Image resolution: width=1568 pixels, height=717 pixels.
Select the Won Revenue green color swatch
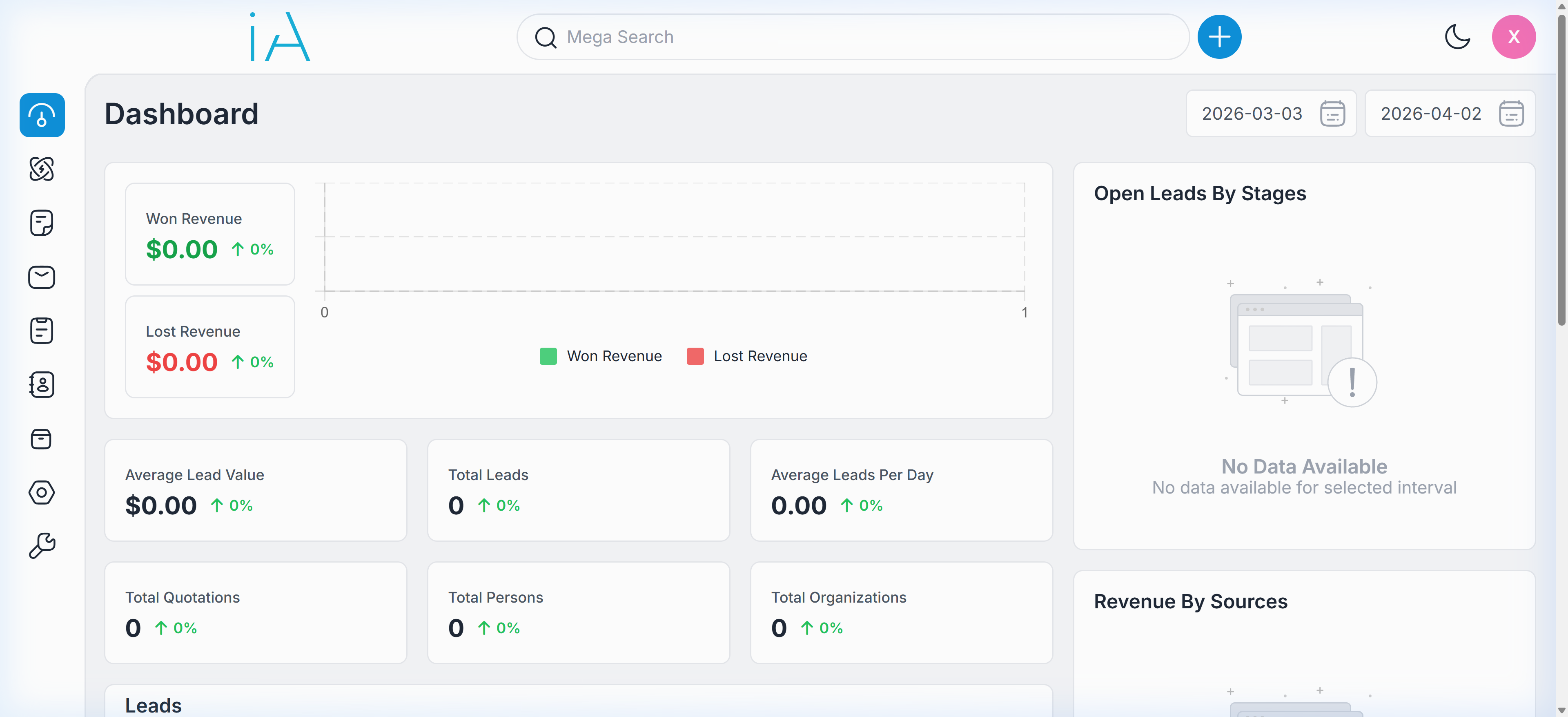(548, 356)
